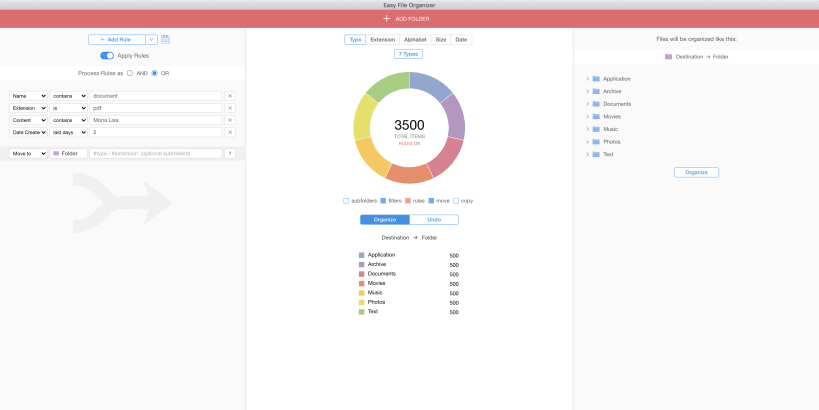Viewport: 819px width, 410px height.
Task: Toggle the rules checkbox
Action: 407,201
